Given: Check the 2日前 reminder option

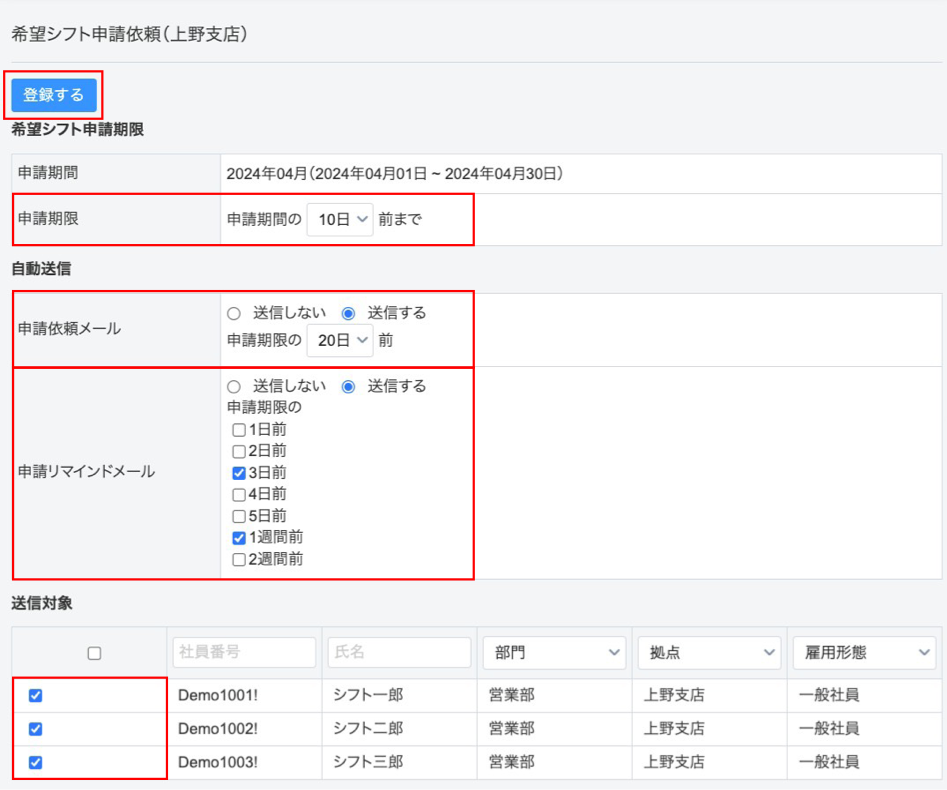Looking at the screenshot, I should [239, 451].
